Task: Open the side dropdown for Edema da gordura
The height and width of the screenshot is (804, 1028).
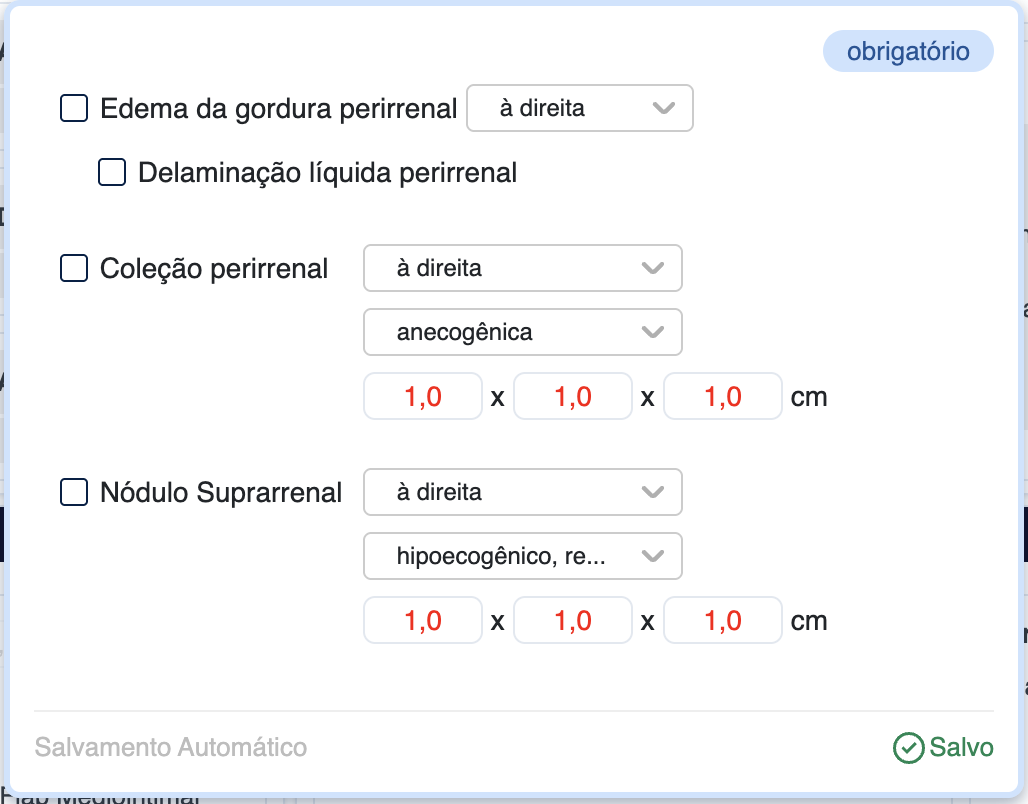Action: (x=580, y=108)
